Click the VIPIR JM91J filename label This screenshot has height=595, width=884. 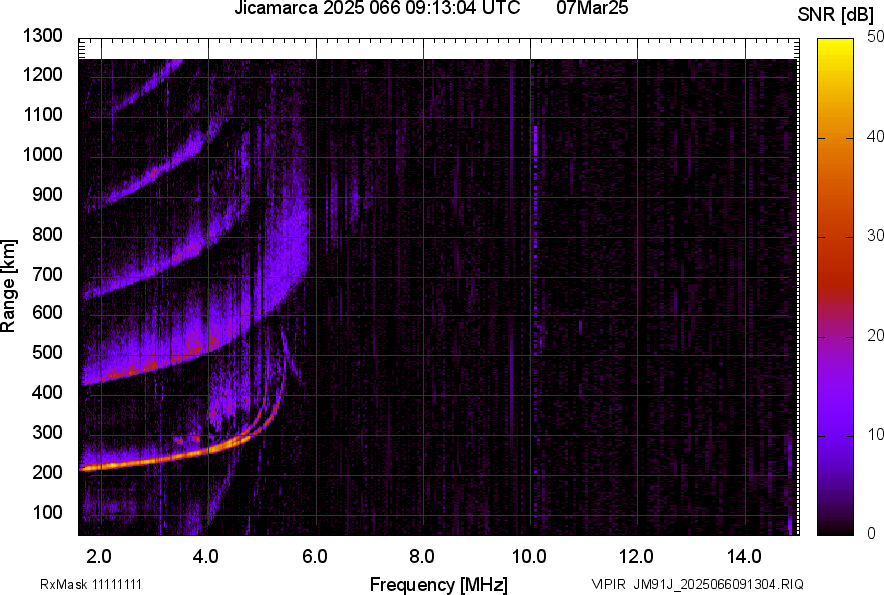(697, 584)
